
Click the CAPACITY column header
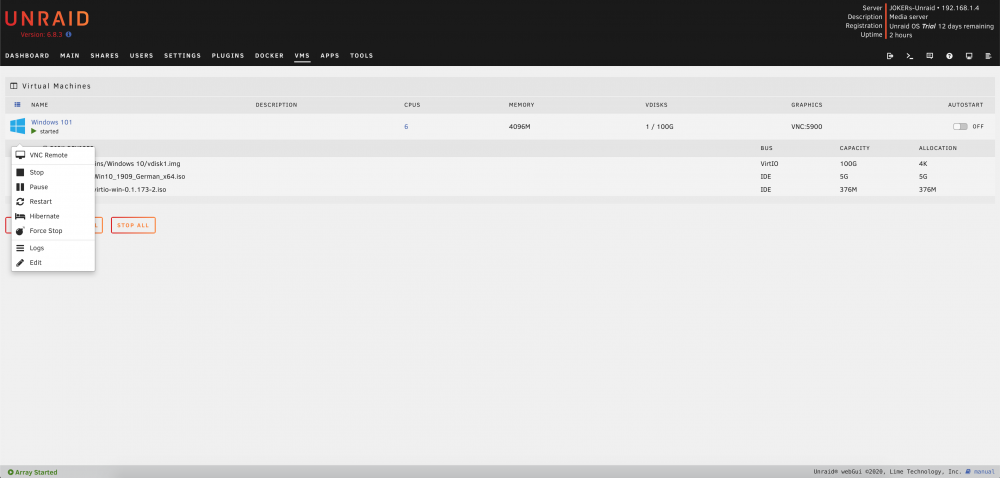pos(855,148)
